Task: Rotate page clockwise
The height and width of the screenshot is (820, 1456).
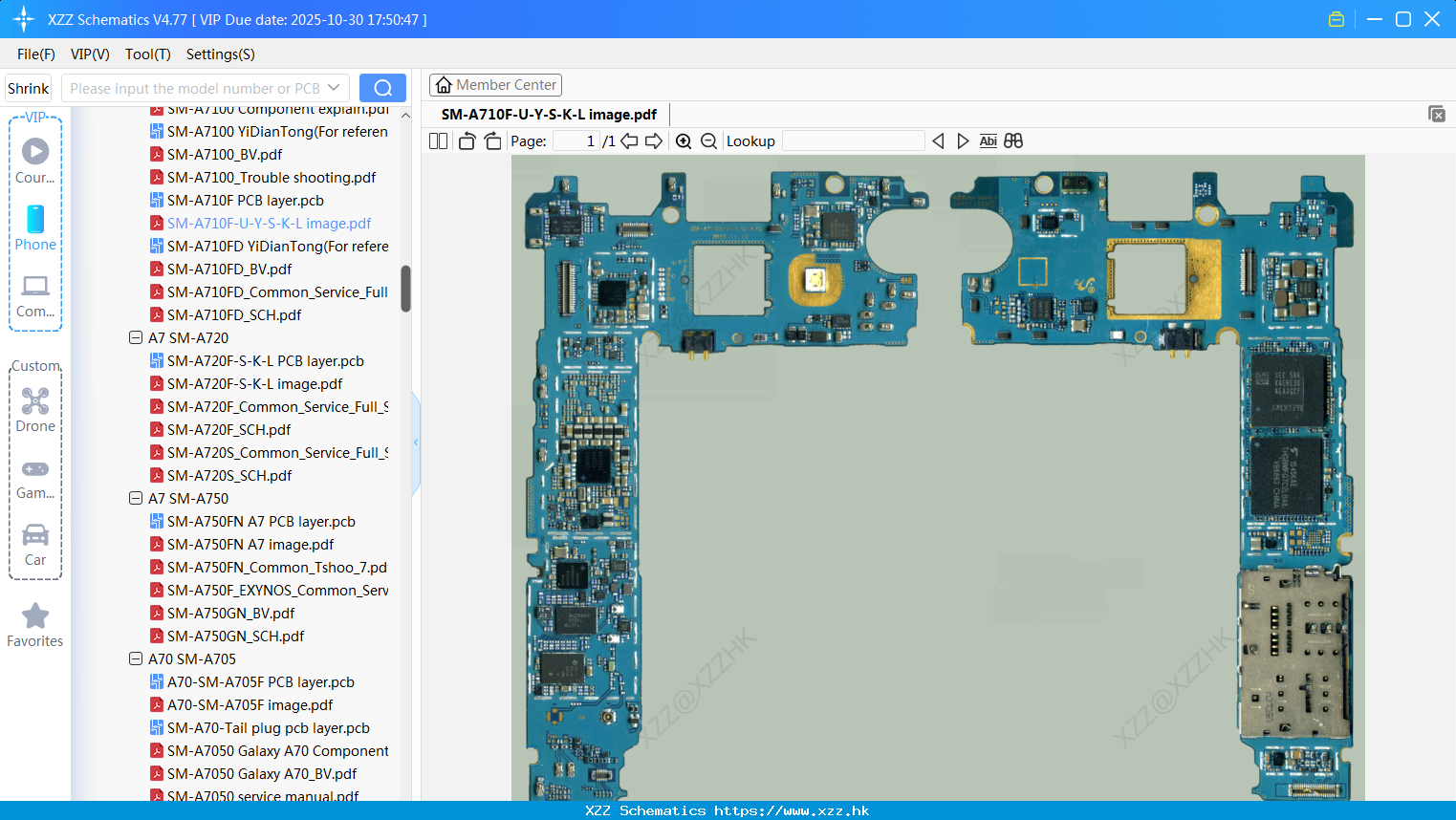Action: 492,141
